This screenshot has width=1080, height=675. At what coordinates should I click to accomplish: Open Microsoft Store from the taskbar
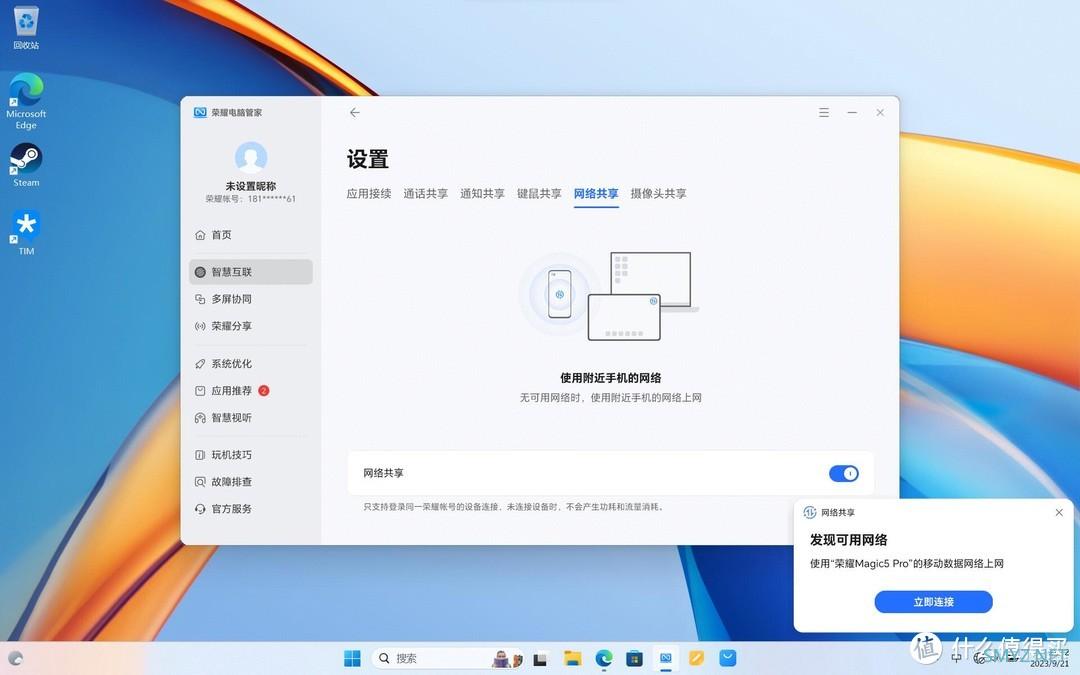pos(634,658)
